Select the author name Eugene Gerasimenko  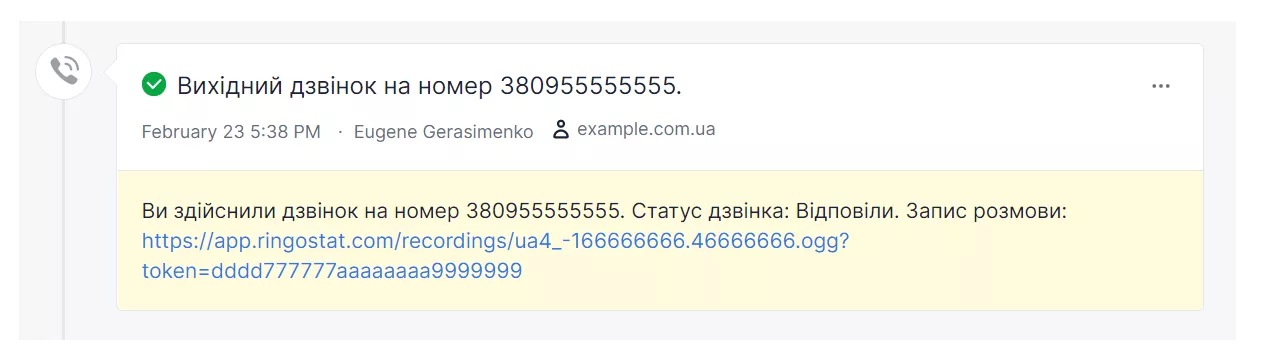[x=444, y=131]
